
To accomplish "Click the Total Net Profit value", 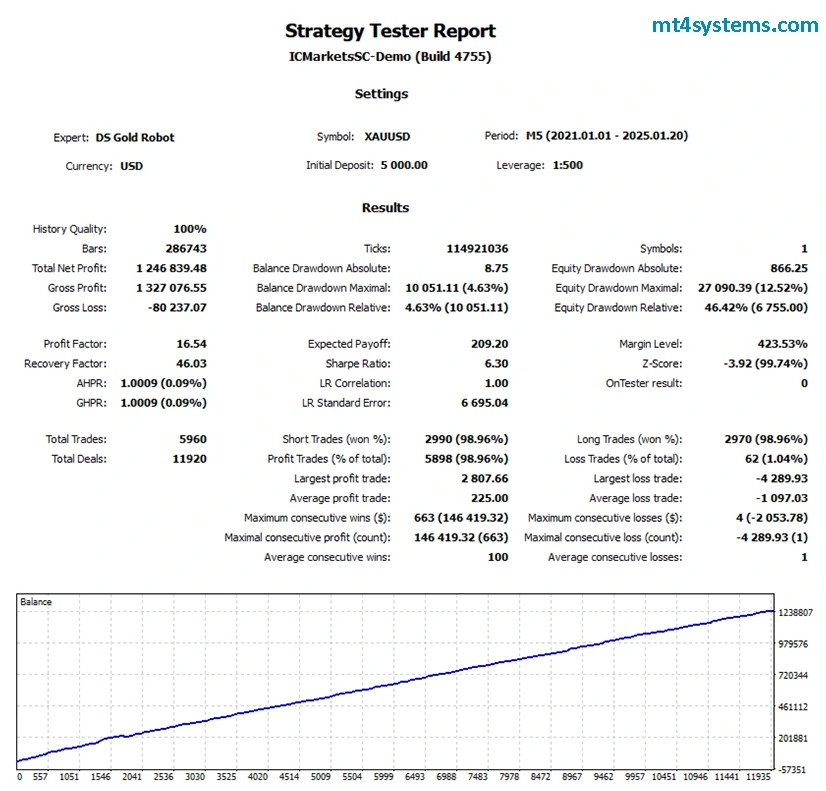I will (171, 268).
